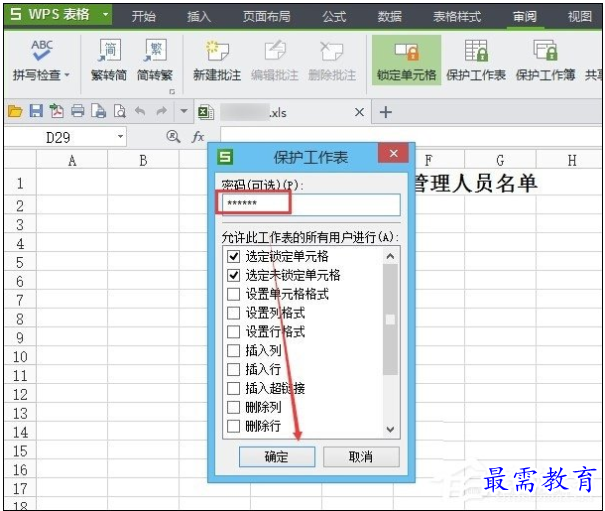The image size is (605, 511).
Task: Undo the last action
Action: click(140, 112)
